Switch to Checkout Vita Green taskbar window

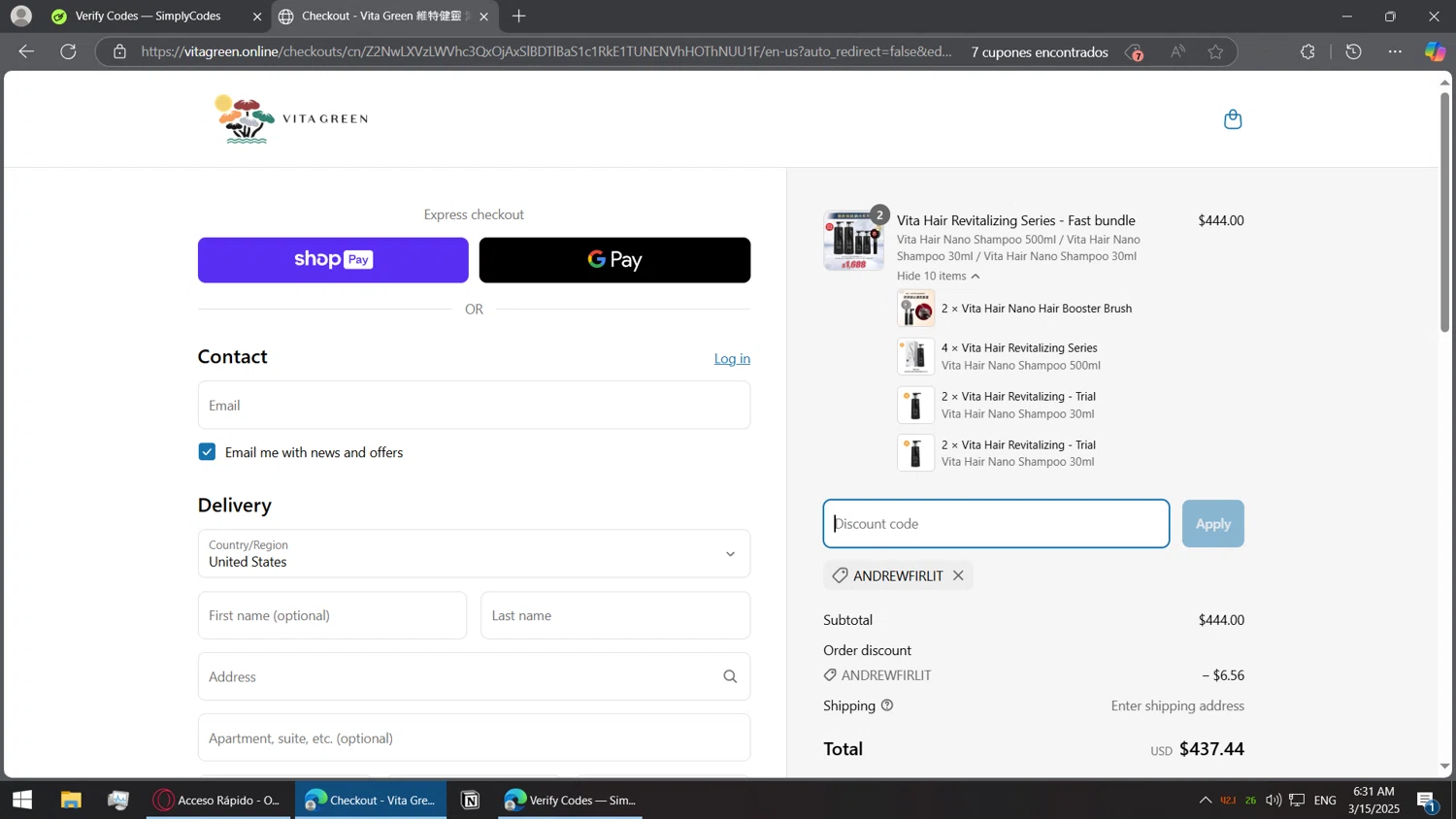[x=371, y=800]
